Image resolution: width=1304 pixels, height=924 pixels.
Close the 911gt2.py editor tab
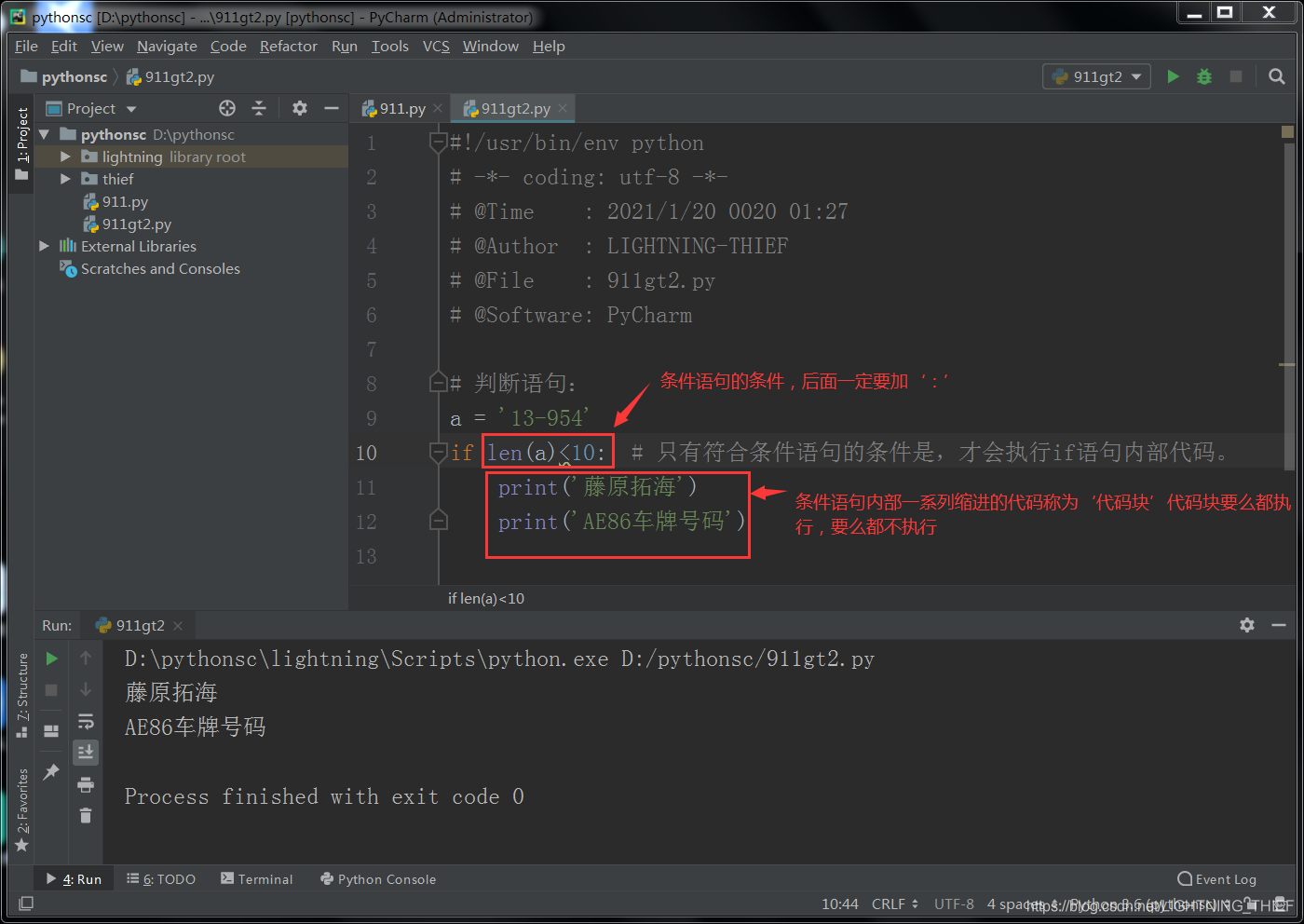(563, 109)
